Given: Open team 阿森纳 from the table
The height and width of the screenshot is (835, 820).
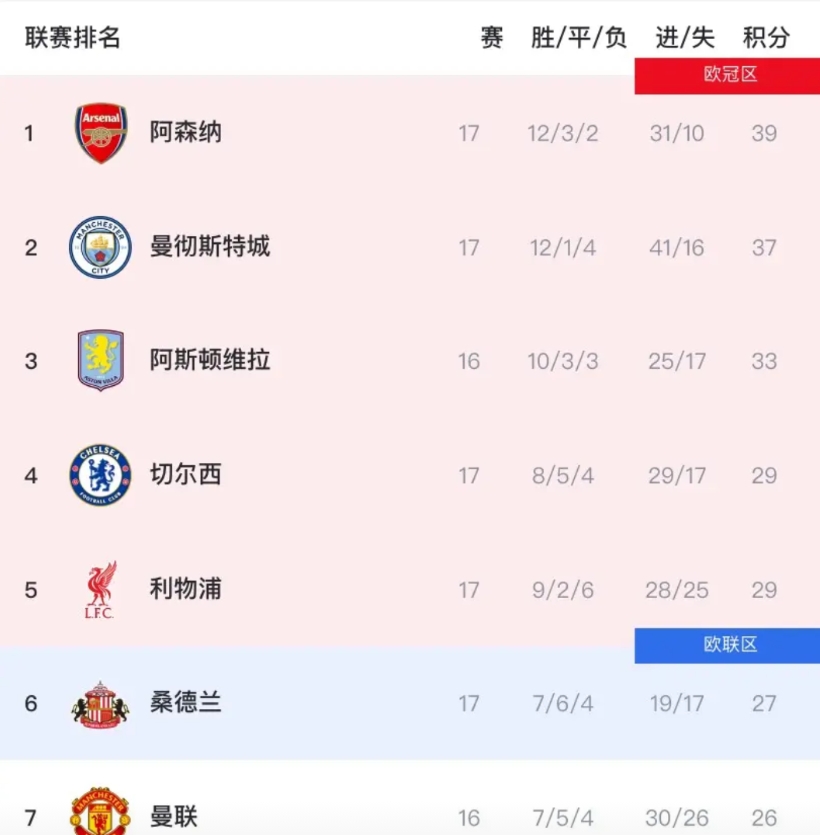Looking at the screenshot, I should pos(186,133).
